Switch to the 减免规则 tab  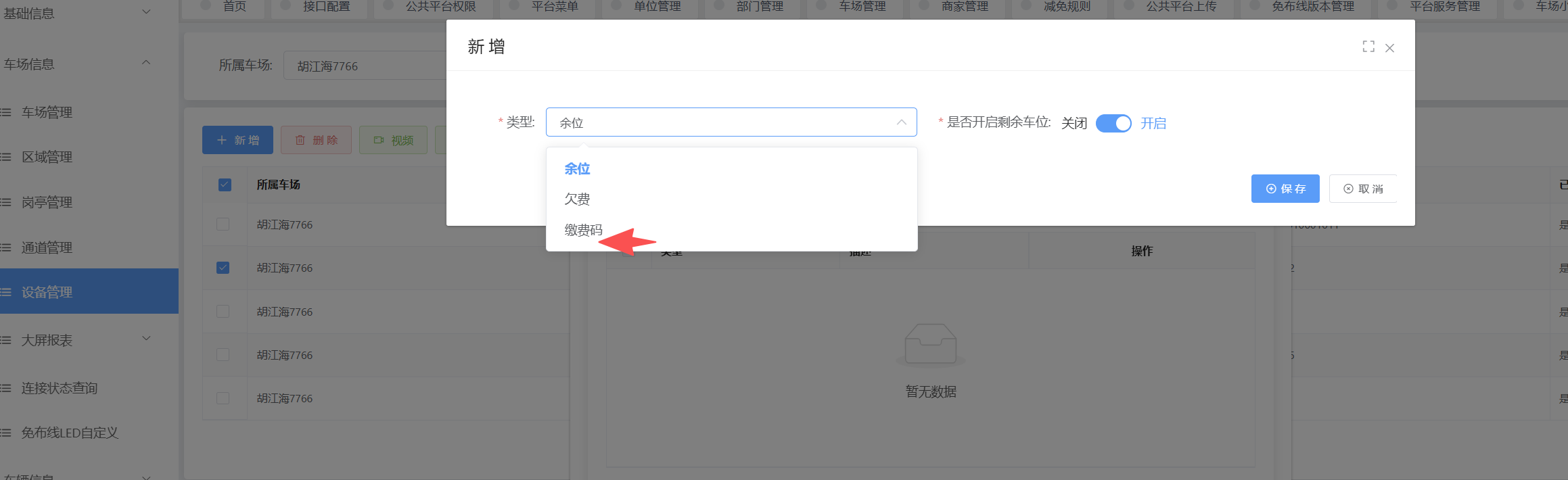point(1059,7)
